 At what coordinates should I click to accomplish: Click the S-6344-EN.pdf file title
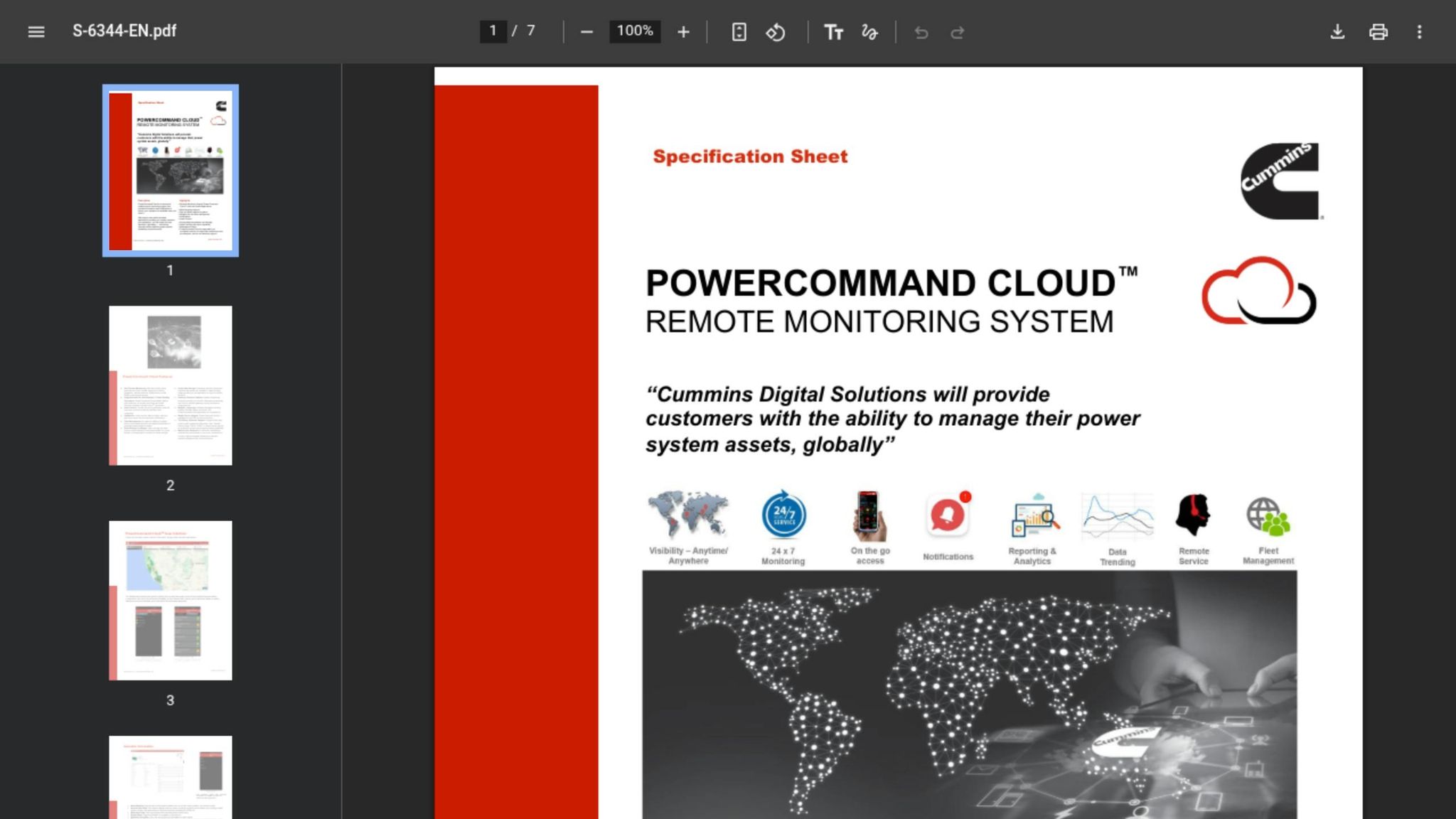pyautogui.click(x=124, y=31)
